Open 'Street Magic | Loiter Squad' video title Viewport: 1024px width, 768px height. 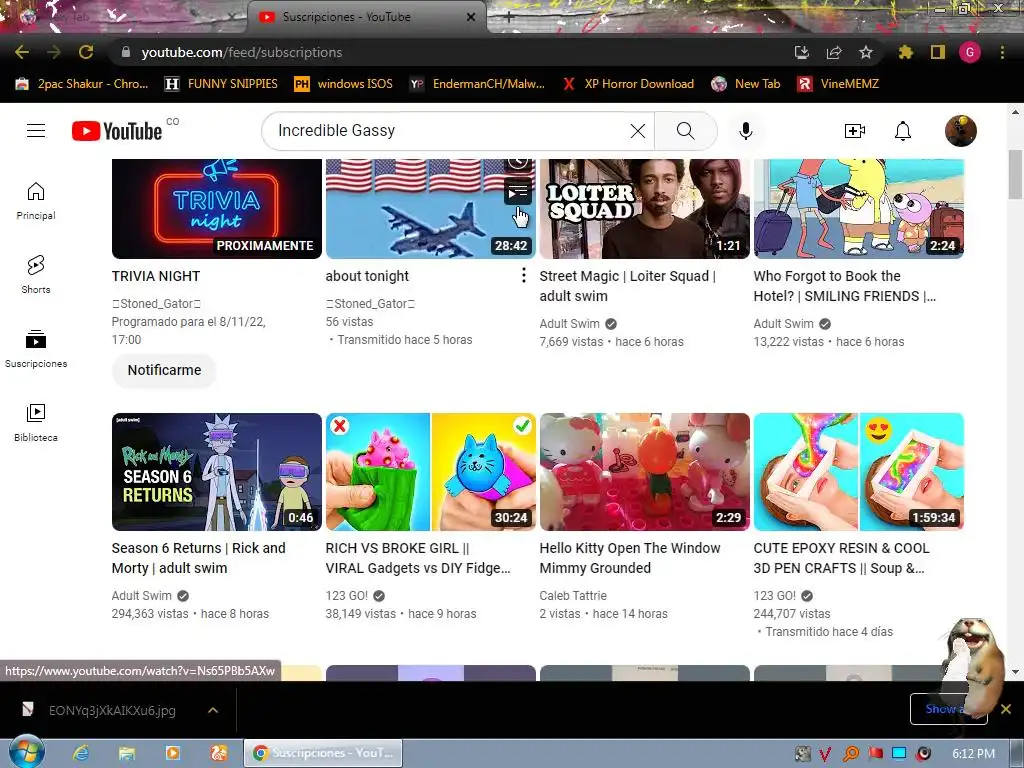click(x=628, y=286)
